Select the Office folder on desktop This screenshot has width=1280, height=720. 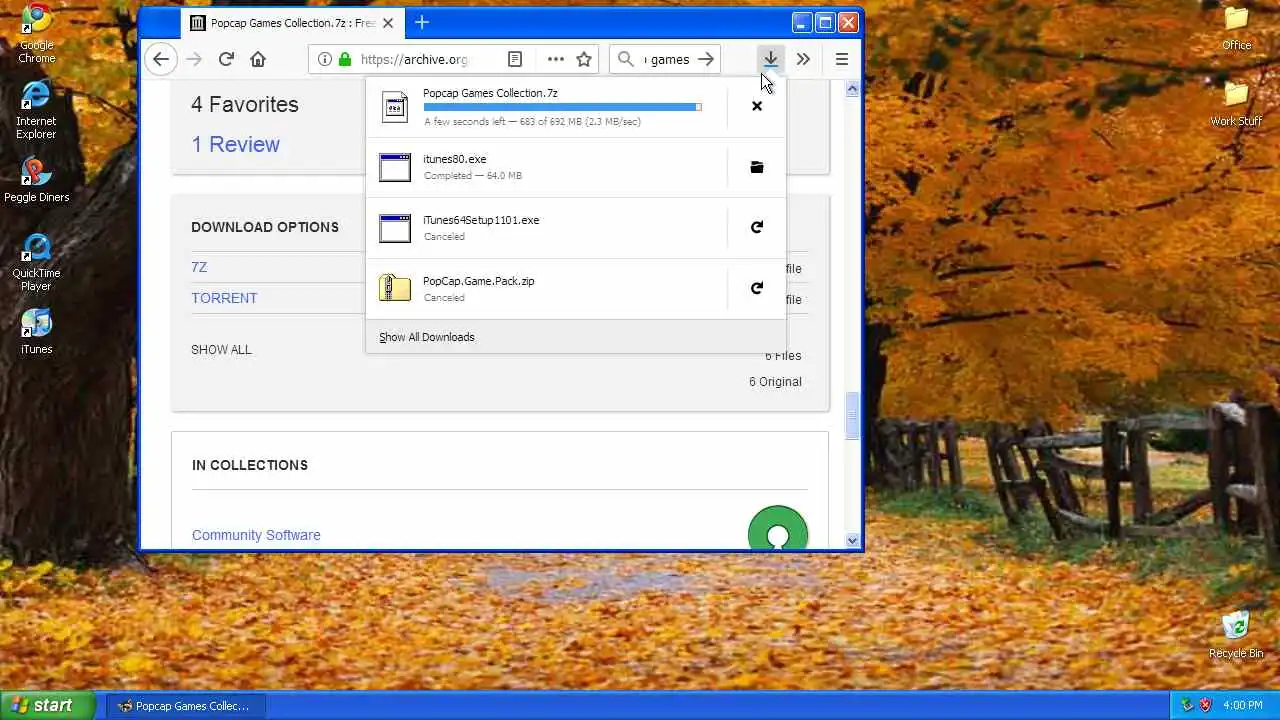1237,28
